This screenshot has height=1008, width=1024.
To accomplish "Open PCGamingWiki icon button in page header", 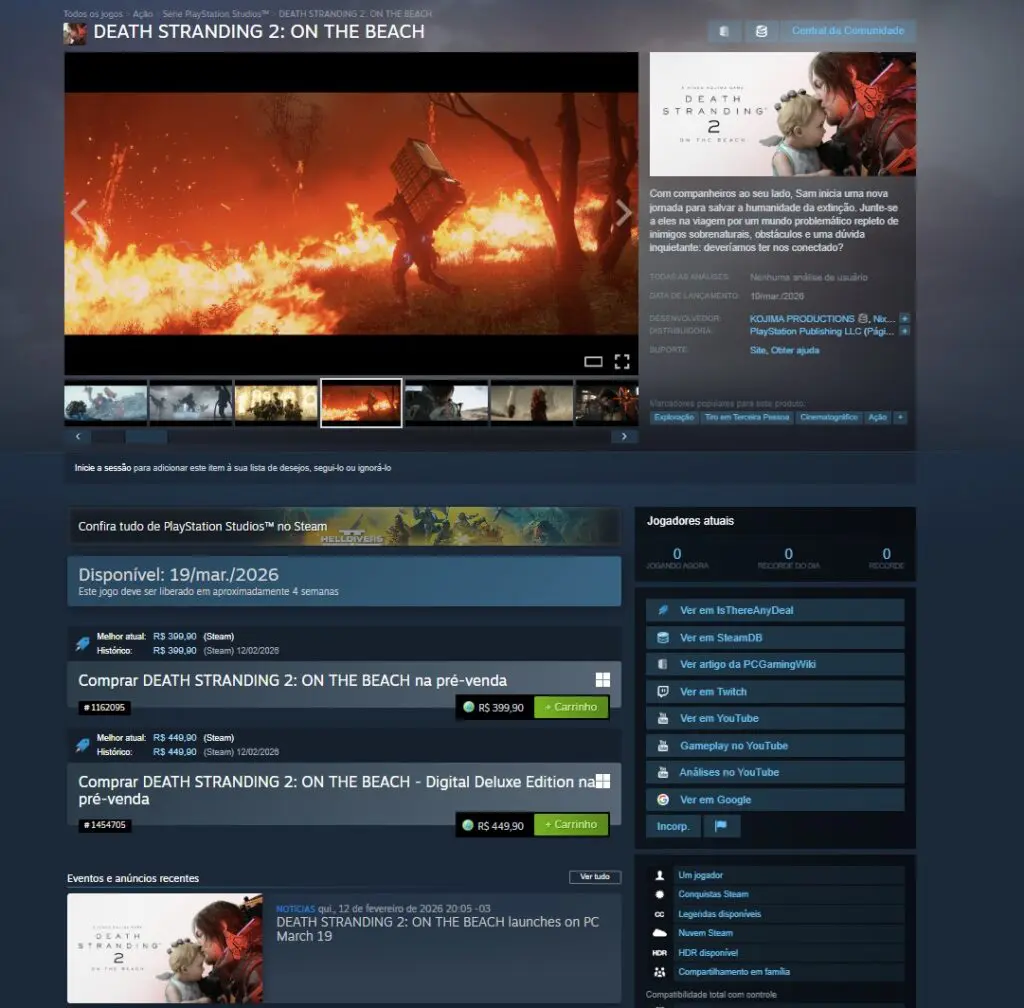I will [x=724, y=31].
